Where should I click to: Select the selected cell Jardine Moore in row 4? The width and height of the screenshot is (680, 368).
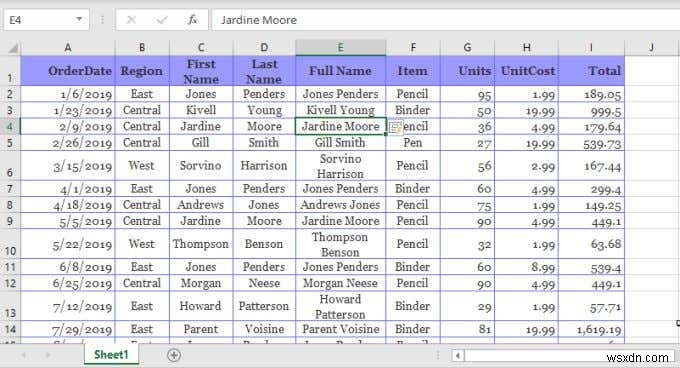pos(340,127)
